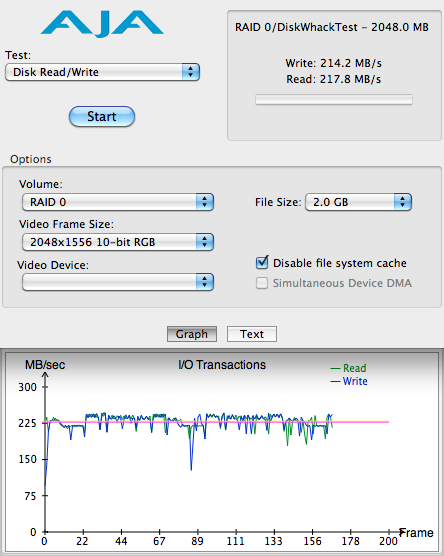Viewport: 444px width, 556px height.
Task: Open the Volume dropdown set to RAID 0
Action: click(x=118, y=202)
